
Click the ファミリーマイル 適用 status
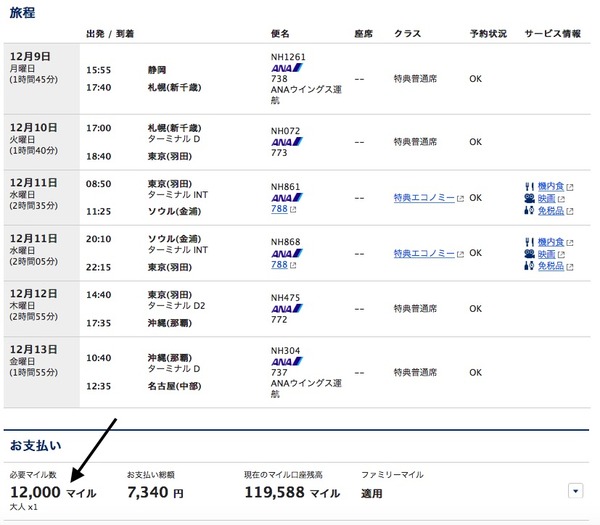[x=372, y=494]
